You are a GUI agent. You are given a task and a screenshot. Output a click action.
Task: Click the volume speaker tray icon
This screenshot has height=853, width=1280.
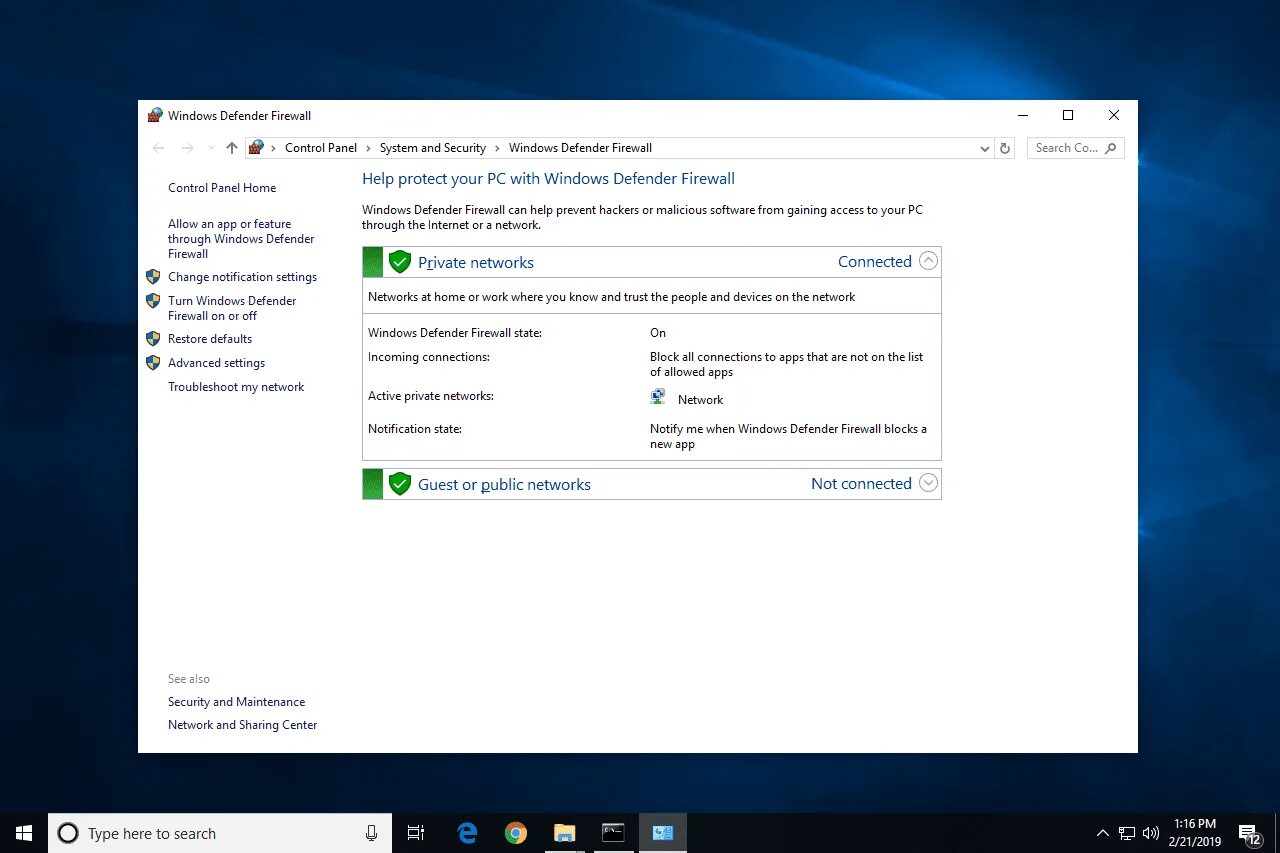1151,833
